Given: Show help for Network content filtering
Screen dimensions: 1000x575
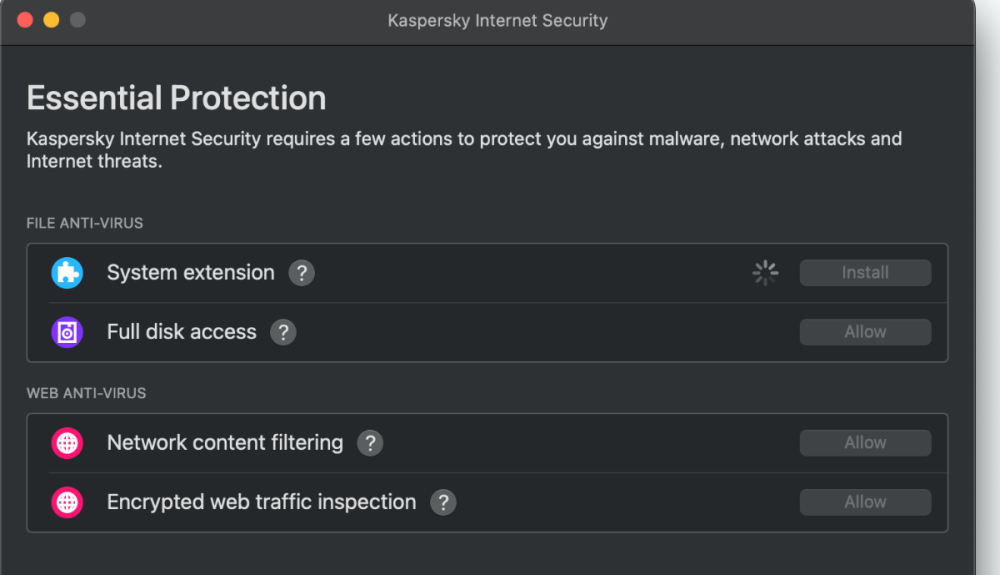Looking at the screenshot, I should tap(370, 443).
